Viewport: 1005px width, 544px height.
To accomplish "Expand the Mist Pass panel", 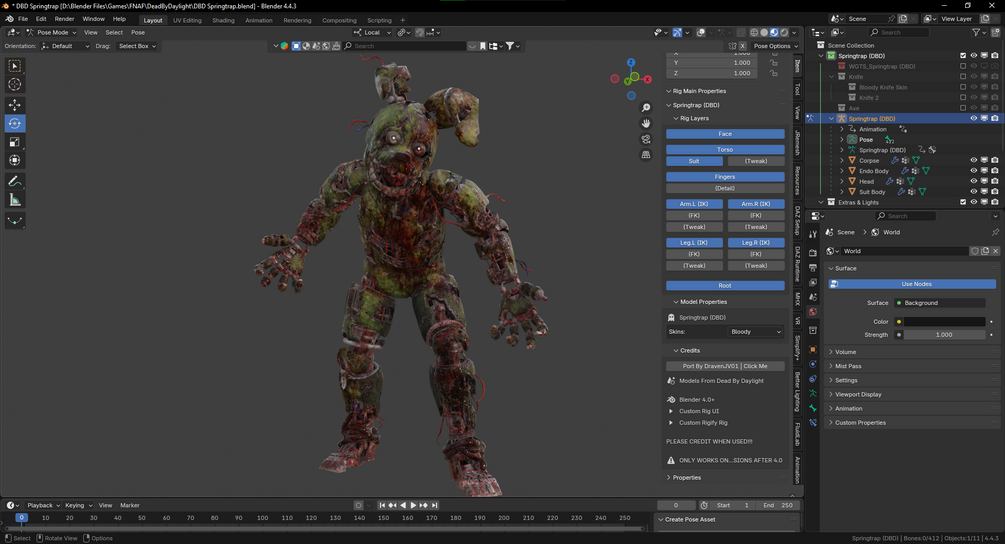I will [848, 366].
